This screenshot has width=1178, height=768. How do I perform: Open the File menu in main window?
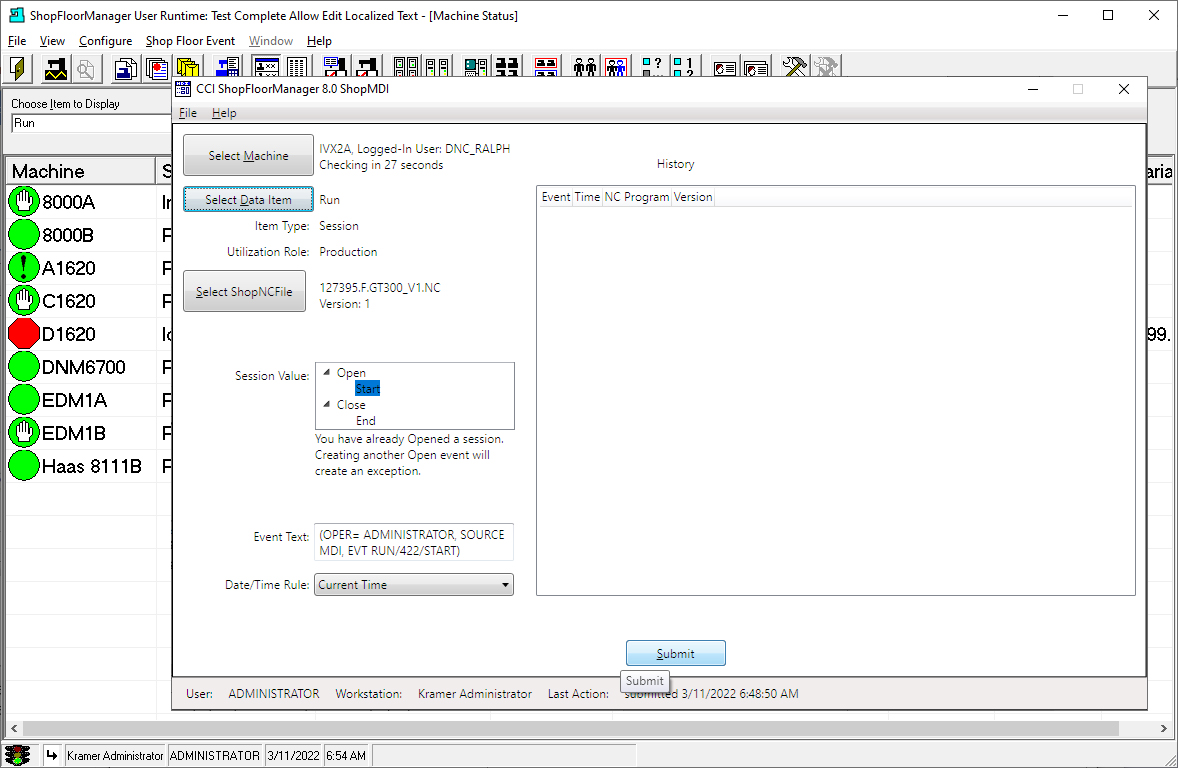pyautogui.click(x=17, y=41)
